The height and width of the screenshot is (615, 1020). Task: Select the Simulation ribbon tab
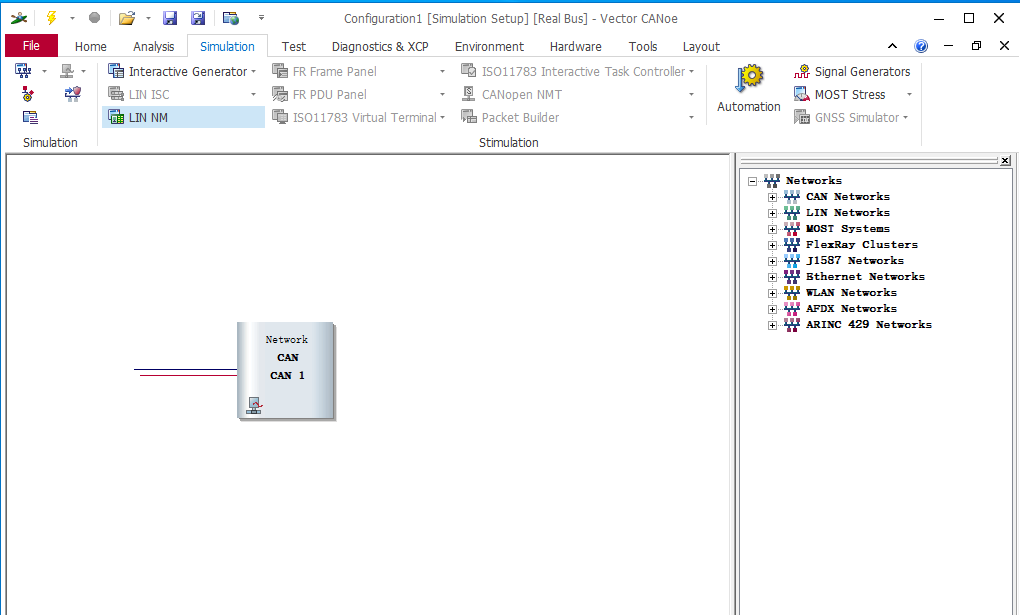[x=227, y=46]
